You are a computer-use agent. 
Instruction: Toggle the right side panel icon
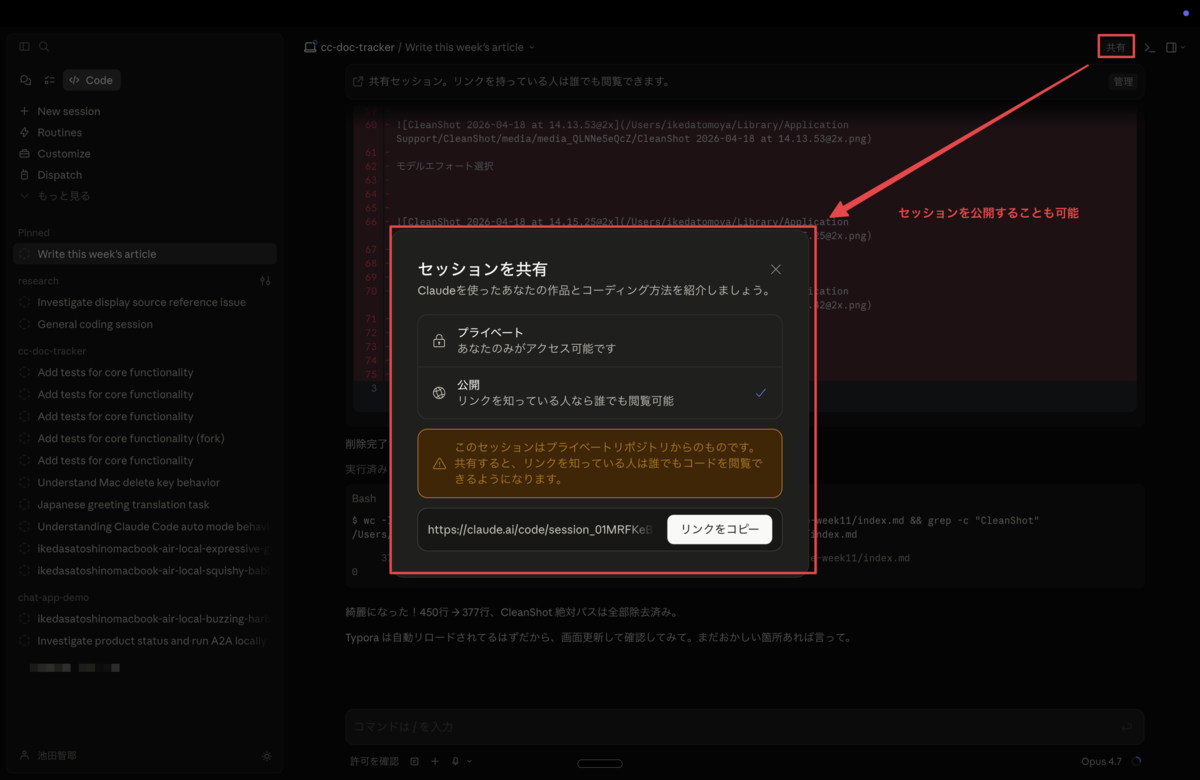pos(1170,47)
